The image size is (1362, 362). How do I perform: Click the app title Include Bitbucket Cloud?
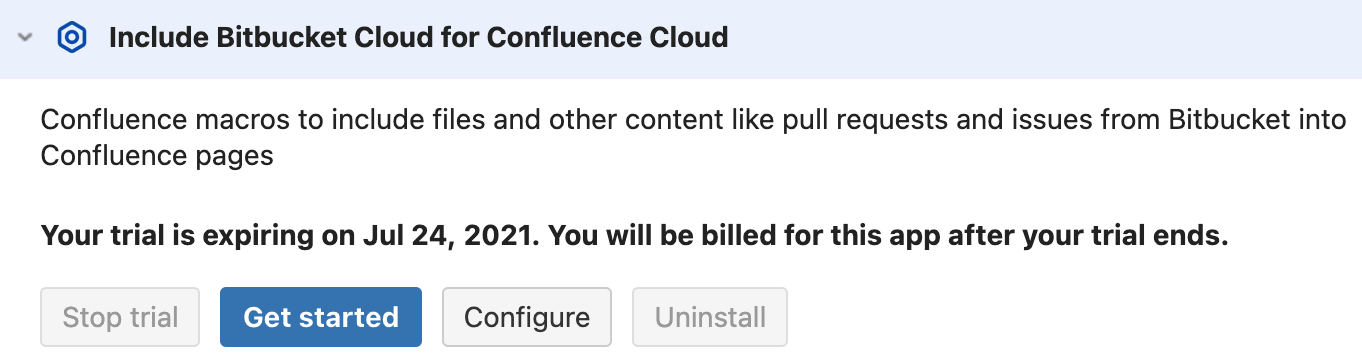coord(418,38)
